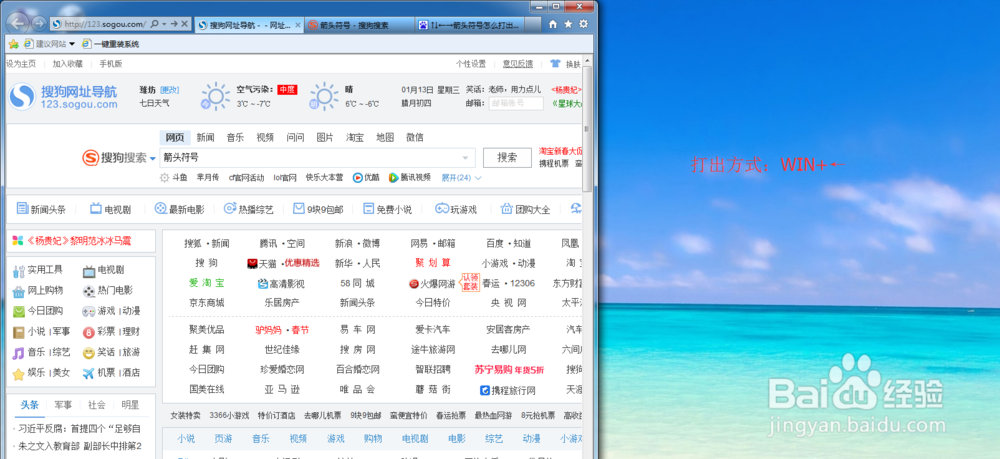Click the 搜索 button
The image size is (1000, 459).
pos(508,157)
